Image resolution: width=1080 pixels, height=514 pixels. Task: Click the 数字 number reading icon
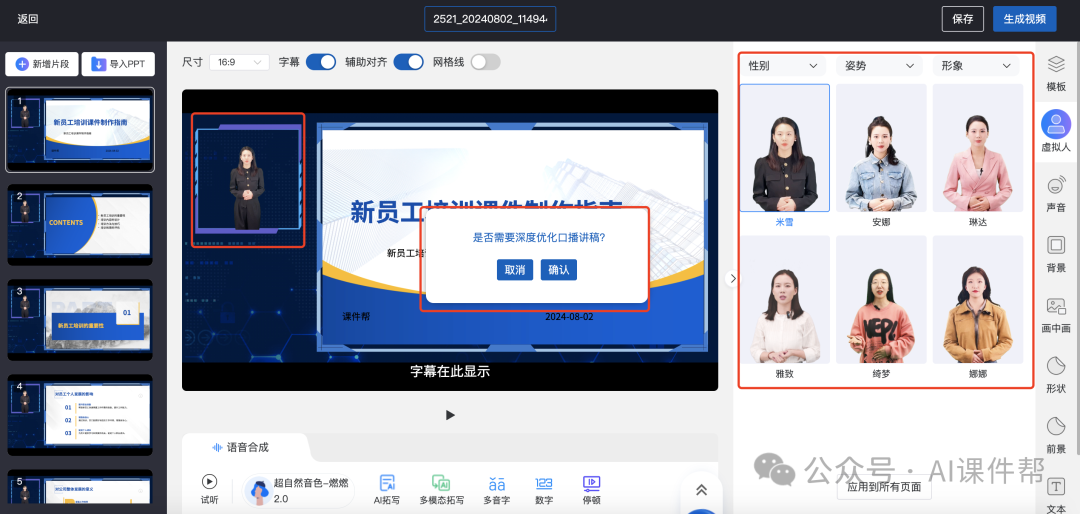tap(543, 483)
